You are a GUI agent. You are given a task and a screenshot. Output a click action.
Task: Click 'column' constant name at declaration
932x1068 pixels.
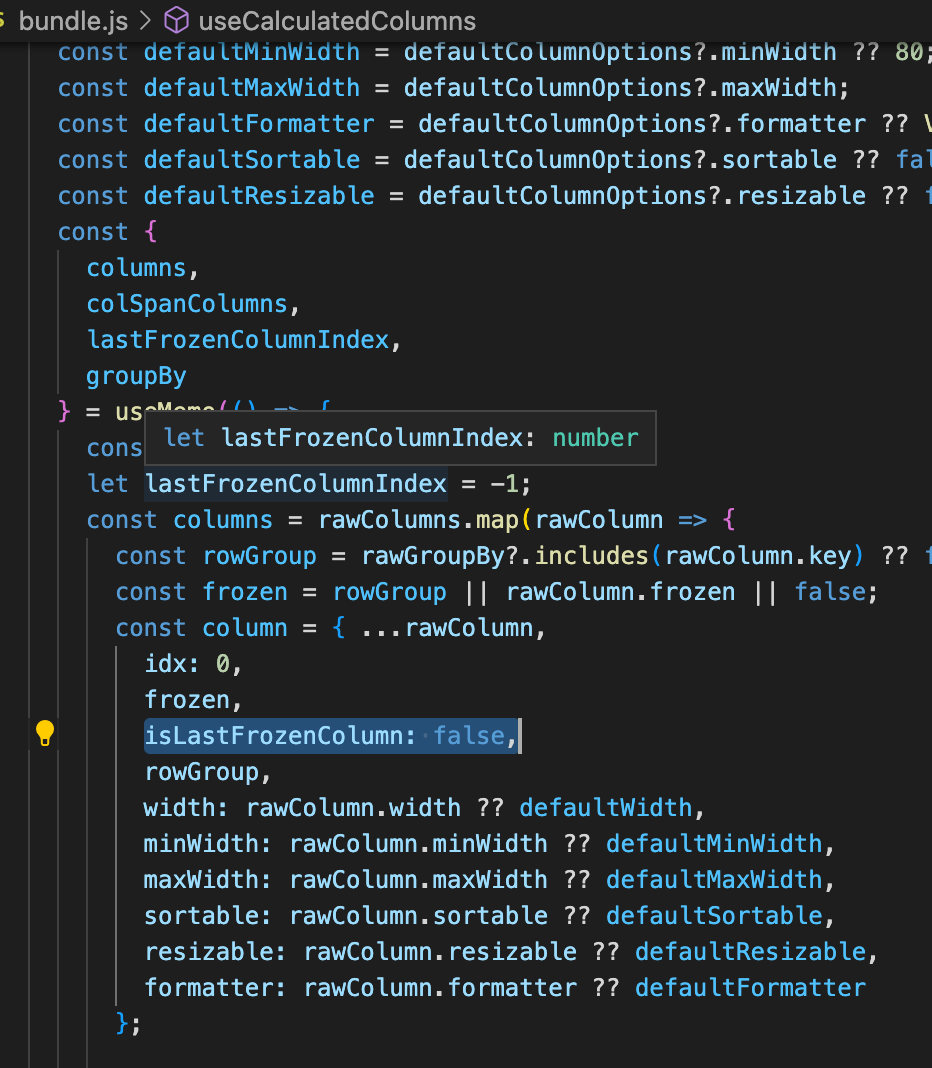tap(245, 629)
